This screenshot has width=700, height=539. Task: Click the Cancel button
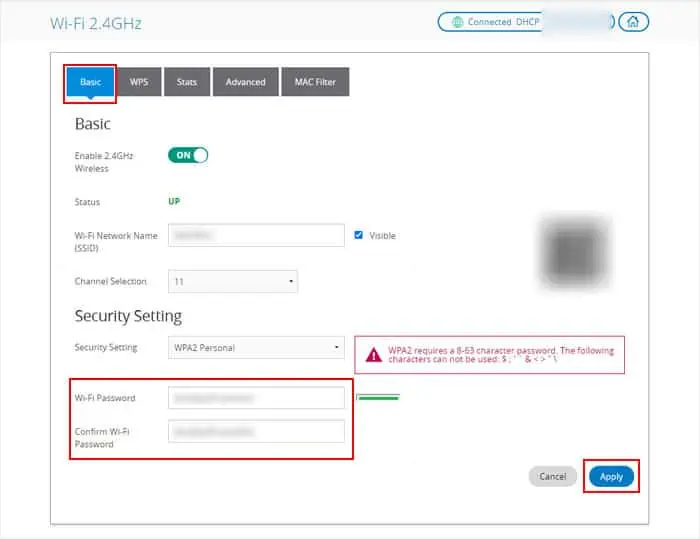pos(553,476)
